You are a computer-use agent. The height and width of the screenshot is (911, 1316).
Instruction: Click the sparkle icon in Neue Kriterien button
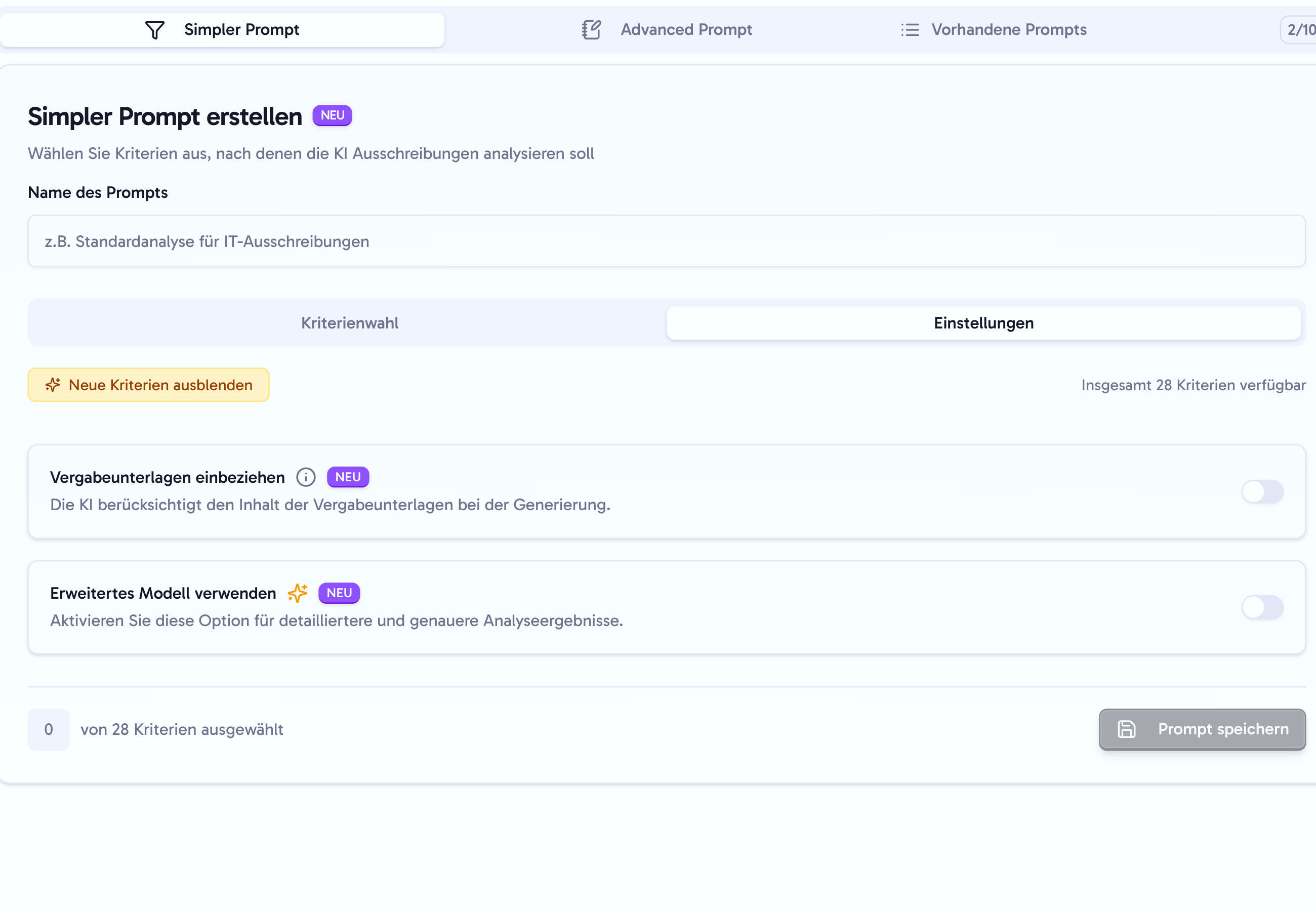(53, 385)
